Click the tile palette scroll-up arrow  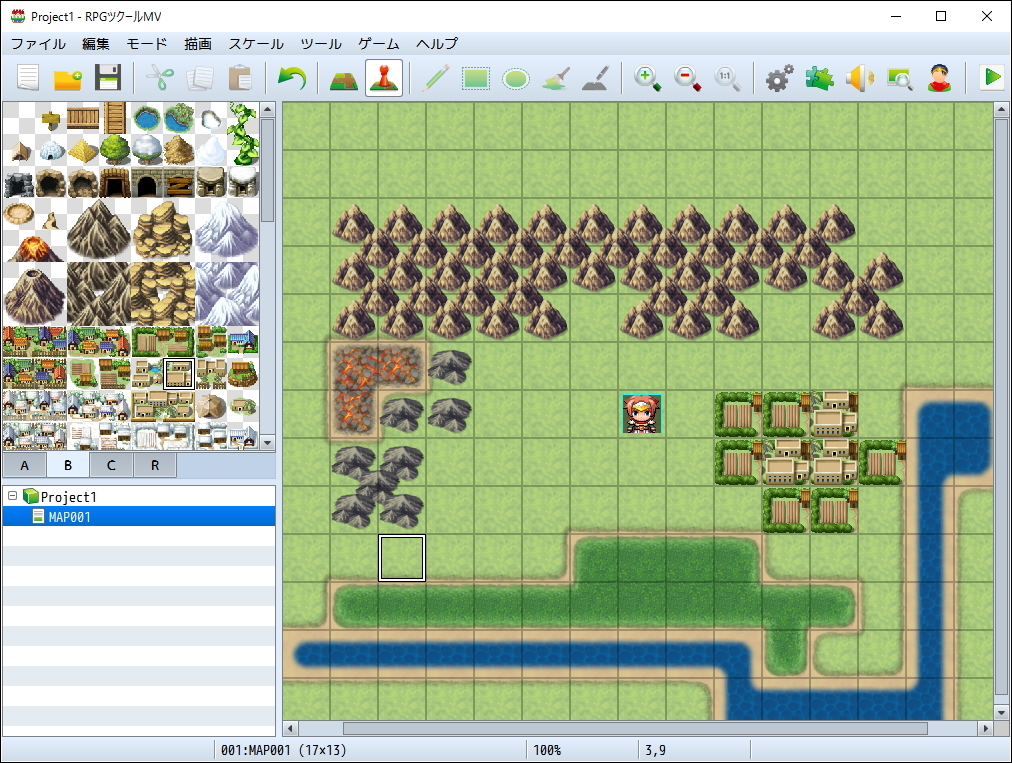(x=267, y=109)
